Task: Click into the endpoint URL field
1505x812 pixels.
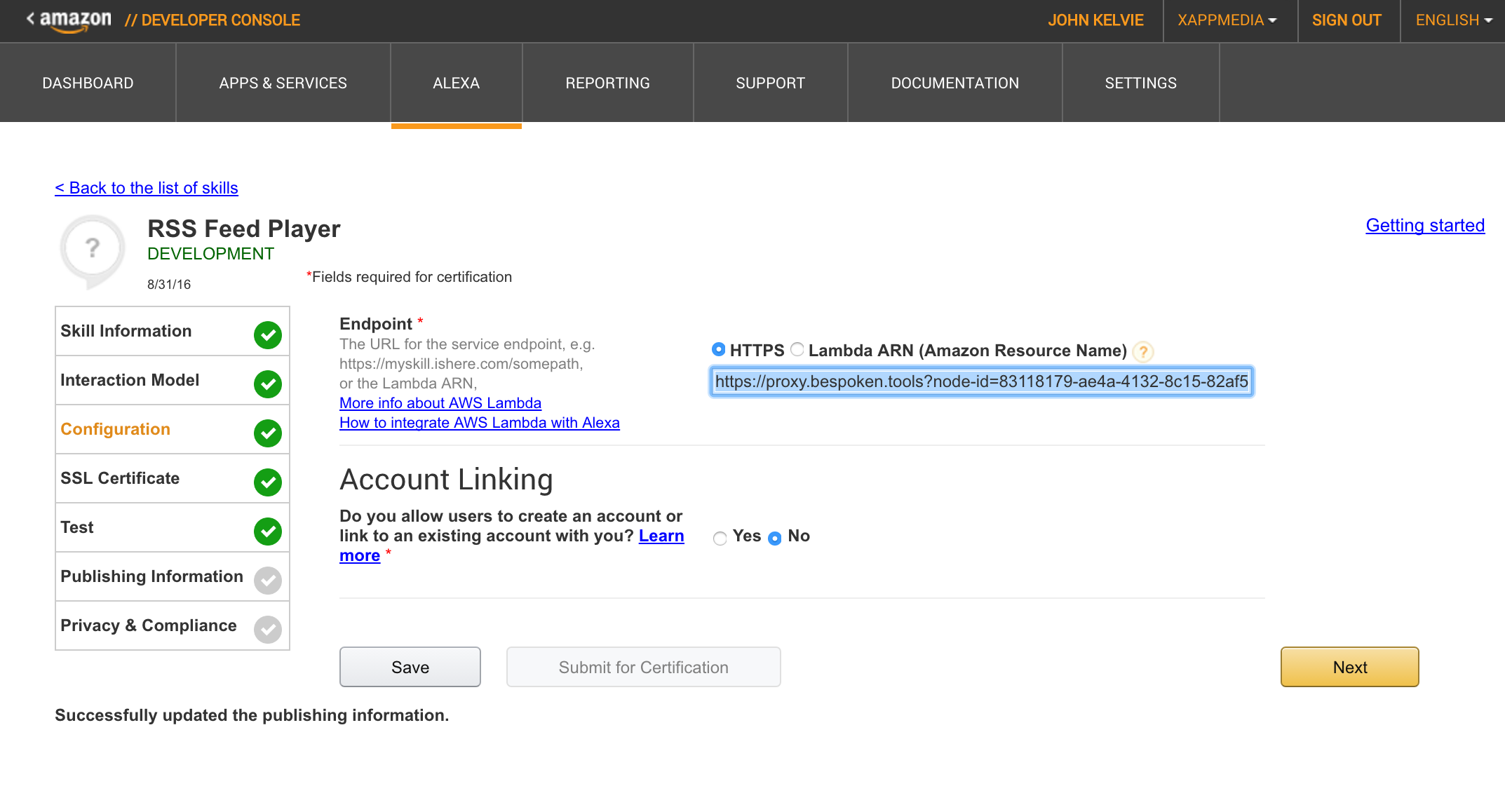Action: (x=980, y=381)
